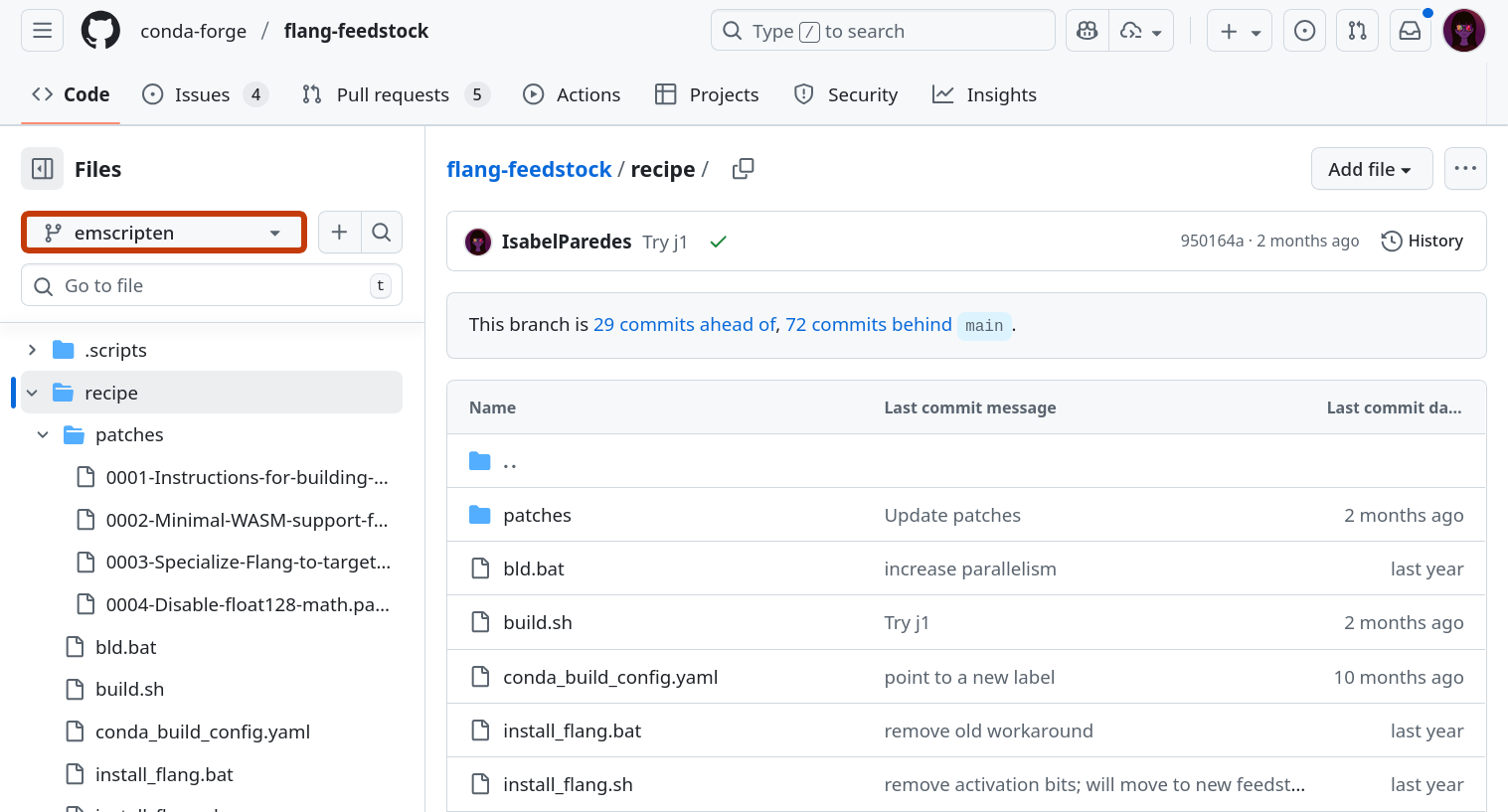Screen dimensions: 1508x812
Task: Expand the .scripts folder
Action: (x=33, y=350)
